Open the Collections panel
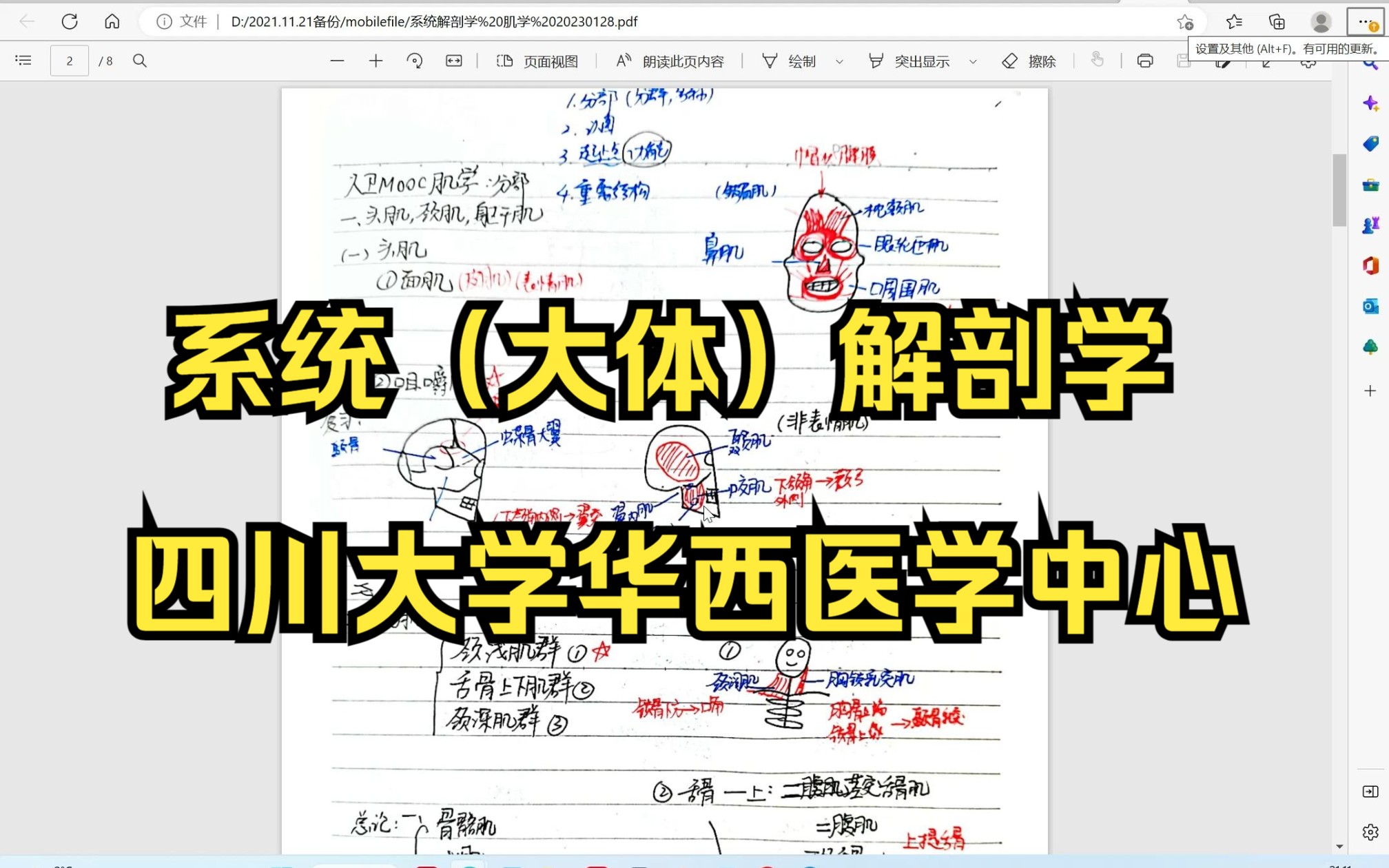1389x868 pixels. [1277, 22]
